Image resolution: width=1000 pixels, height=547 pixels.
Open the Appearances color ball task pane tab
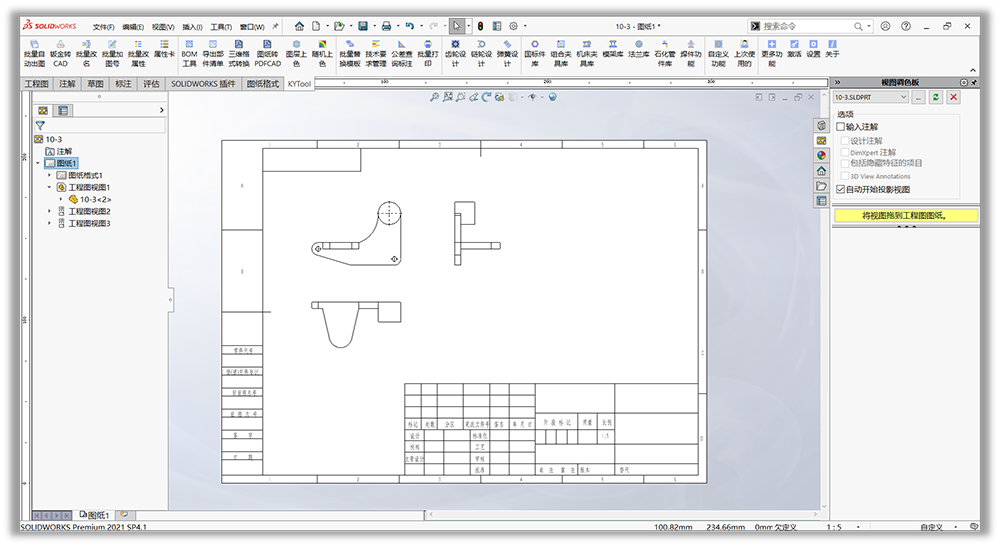[x=821, y=155]
